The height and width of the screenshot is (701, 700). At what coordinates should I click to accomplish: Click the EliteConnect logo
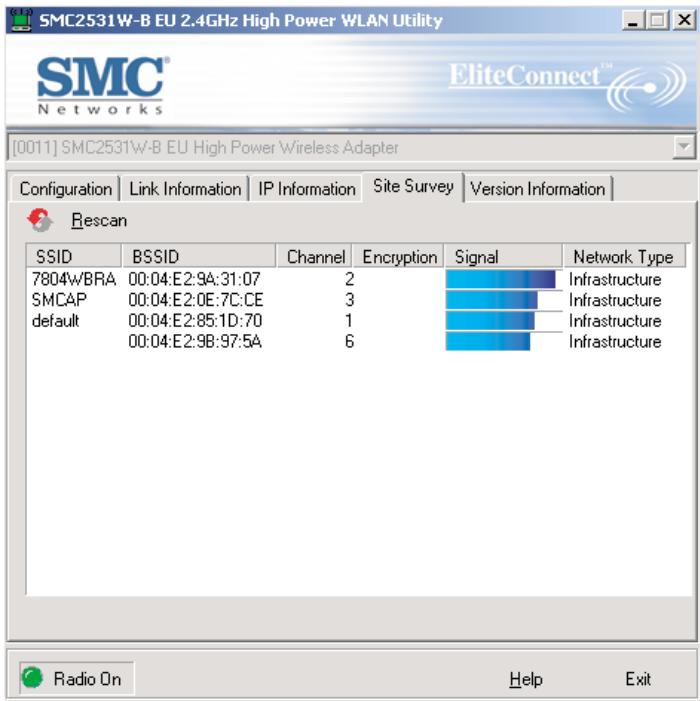coord(567,86)
